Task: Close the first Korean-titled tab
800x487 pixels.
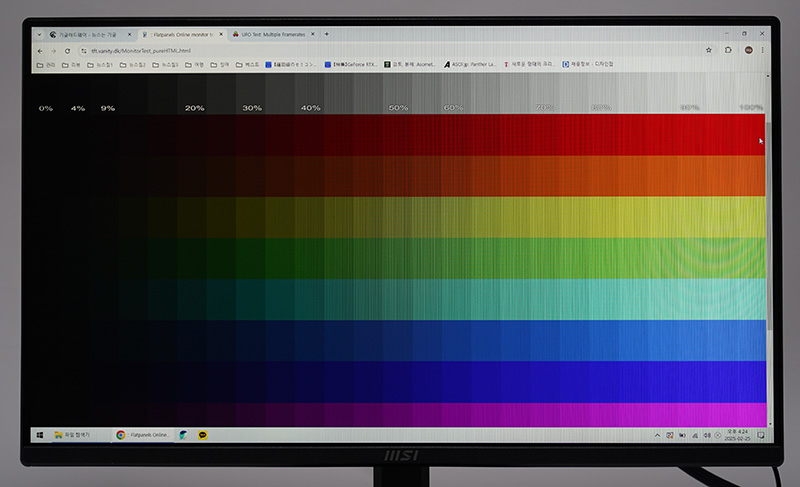Action: coord(129,35)
